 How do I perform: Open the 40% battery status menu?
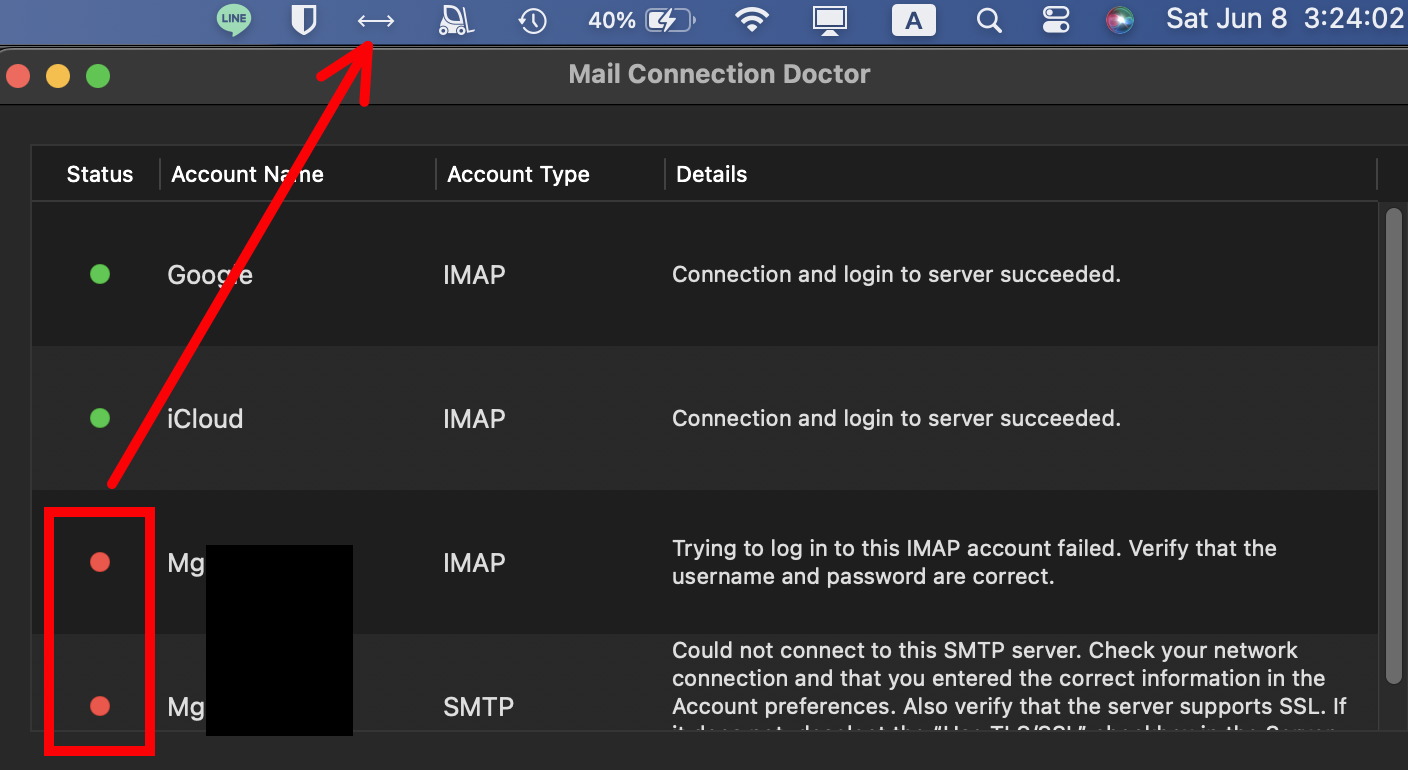point(642,20)
